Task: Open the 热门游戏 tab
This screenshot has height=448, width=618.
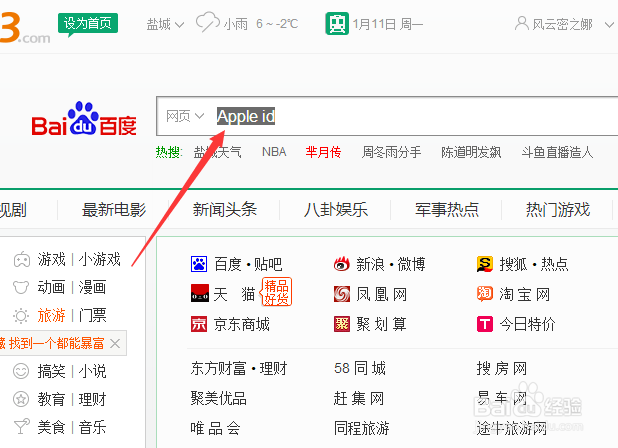Action: pyautogui.click(x=558, y=209)
